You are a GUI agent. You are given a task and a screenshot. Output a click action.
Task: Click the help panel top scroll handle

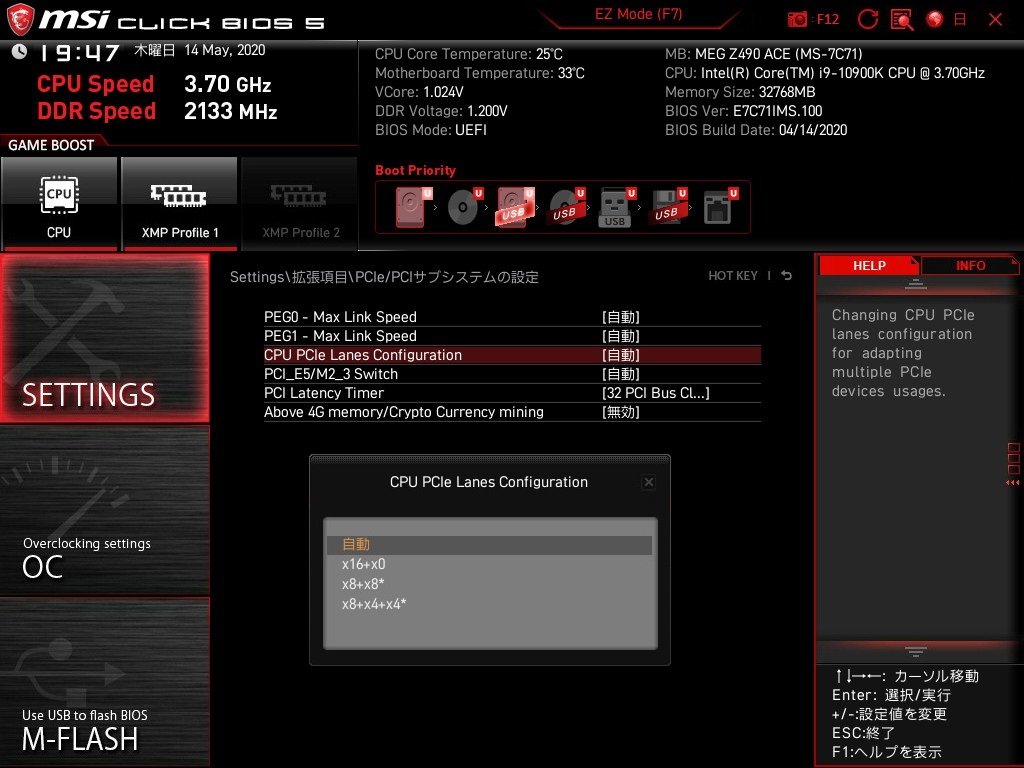[x=915, y=284]
